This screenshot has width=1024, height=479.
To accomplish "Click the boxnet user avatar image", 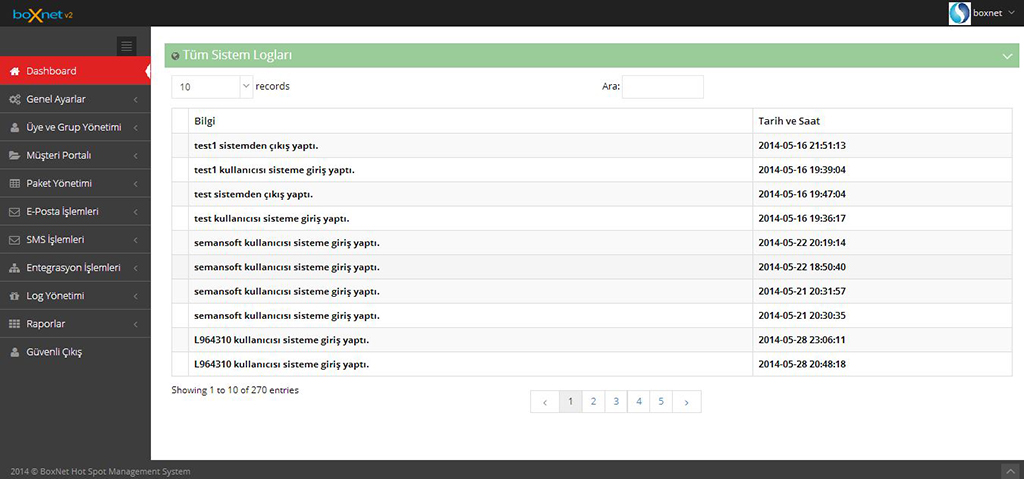I will point(959,13).
